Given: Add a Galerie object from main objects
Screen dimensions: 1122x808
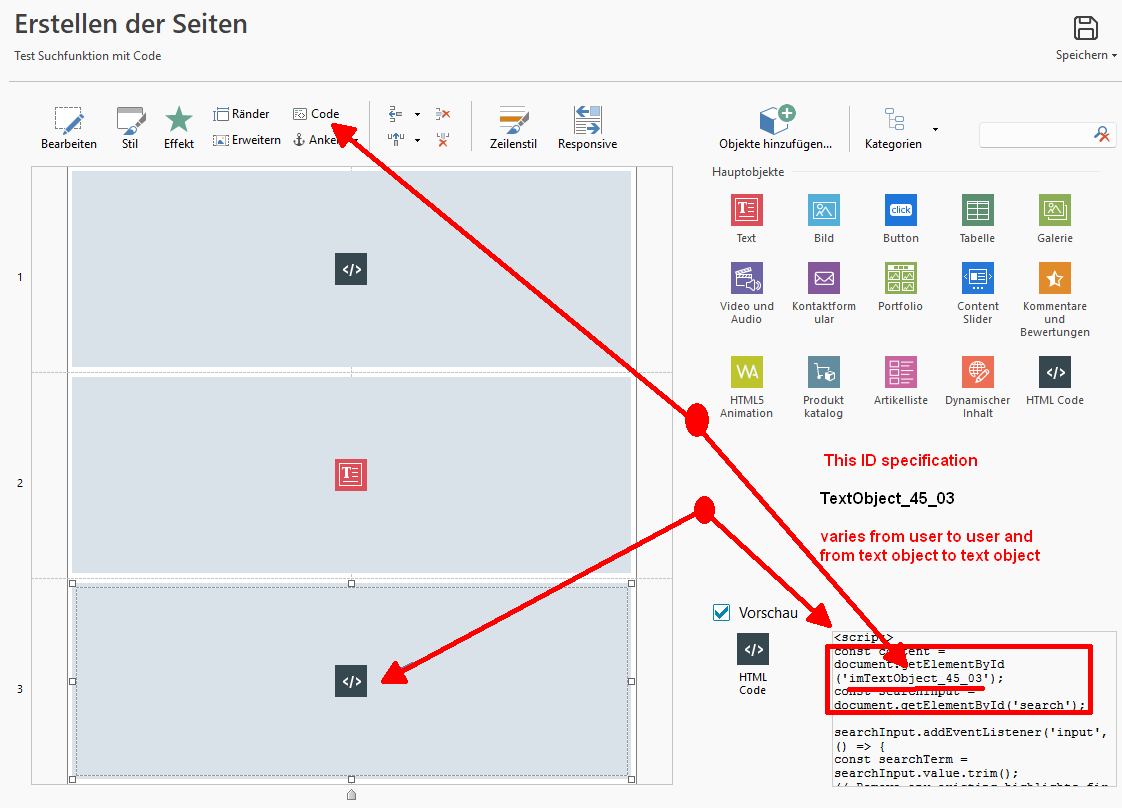Looking at the screenshot, I should click(1054, 210).
